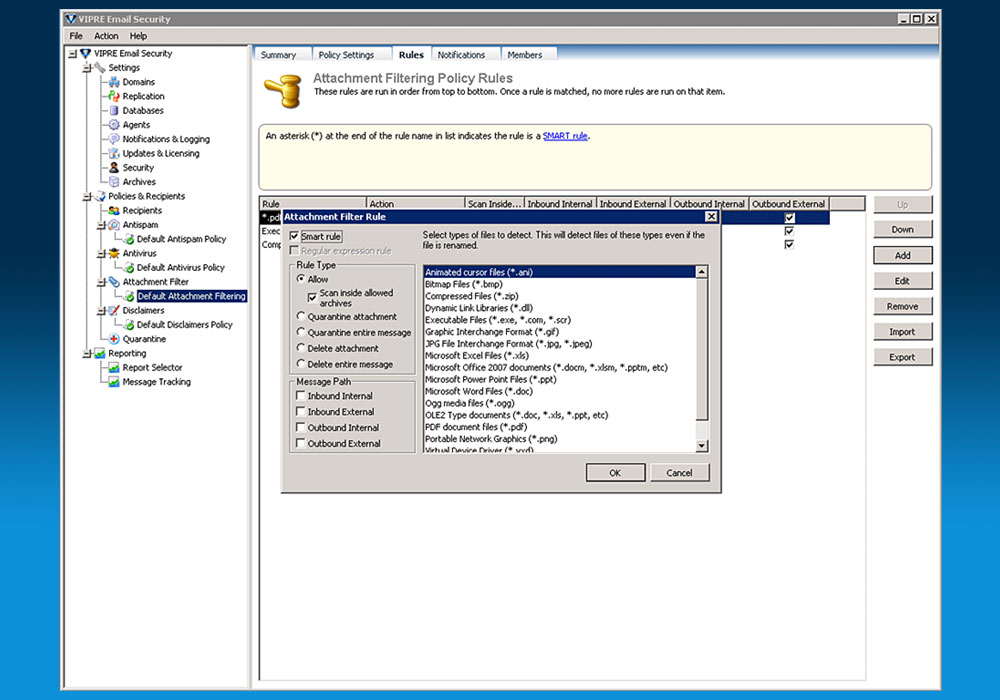Enable the Outbound External message path
This screenshot has width=1000, height=700.
click(301, 444)
